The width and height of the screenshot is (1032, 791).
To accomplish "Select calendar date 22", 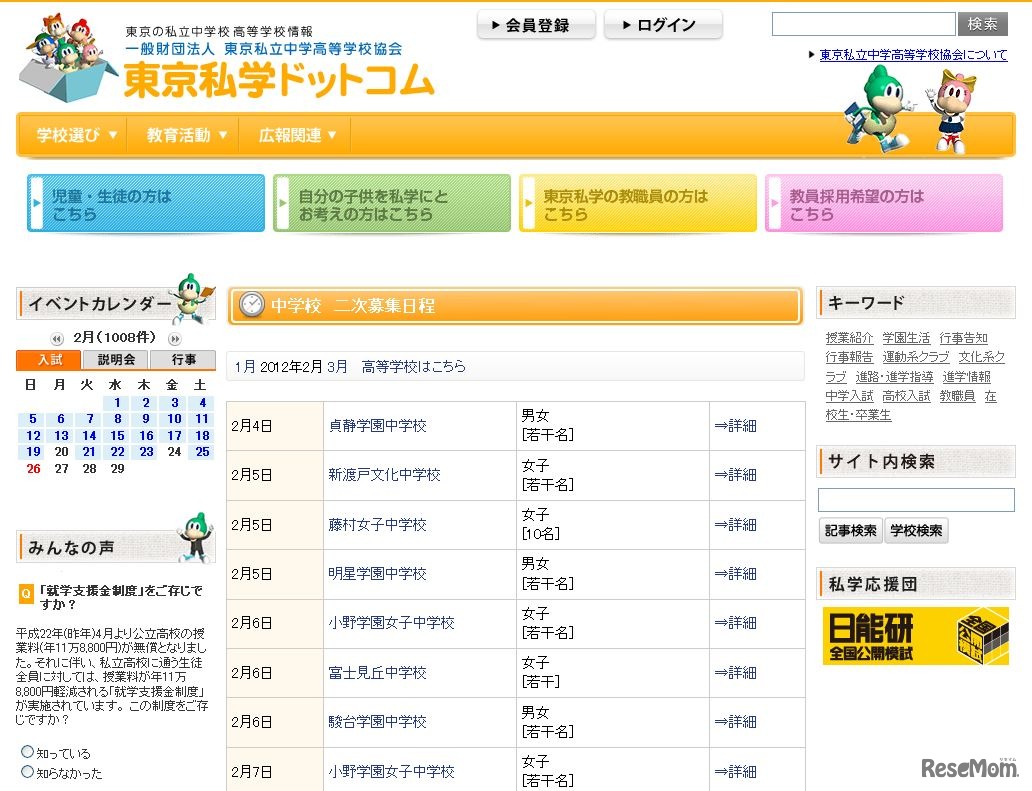I will [117, 452].
